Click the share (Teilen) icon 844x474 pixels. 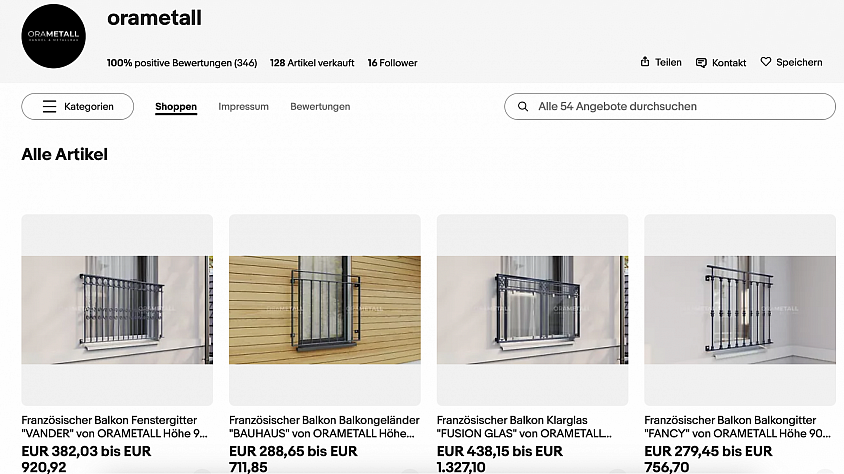point(645,62)
